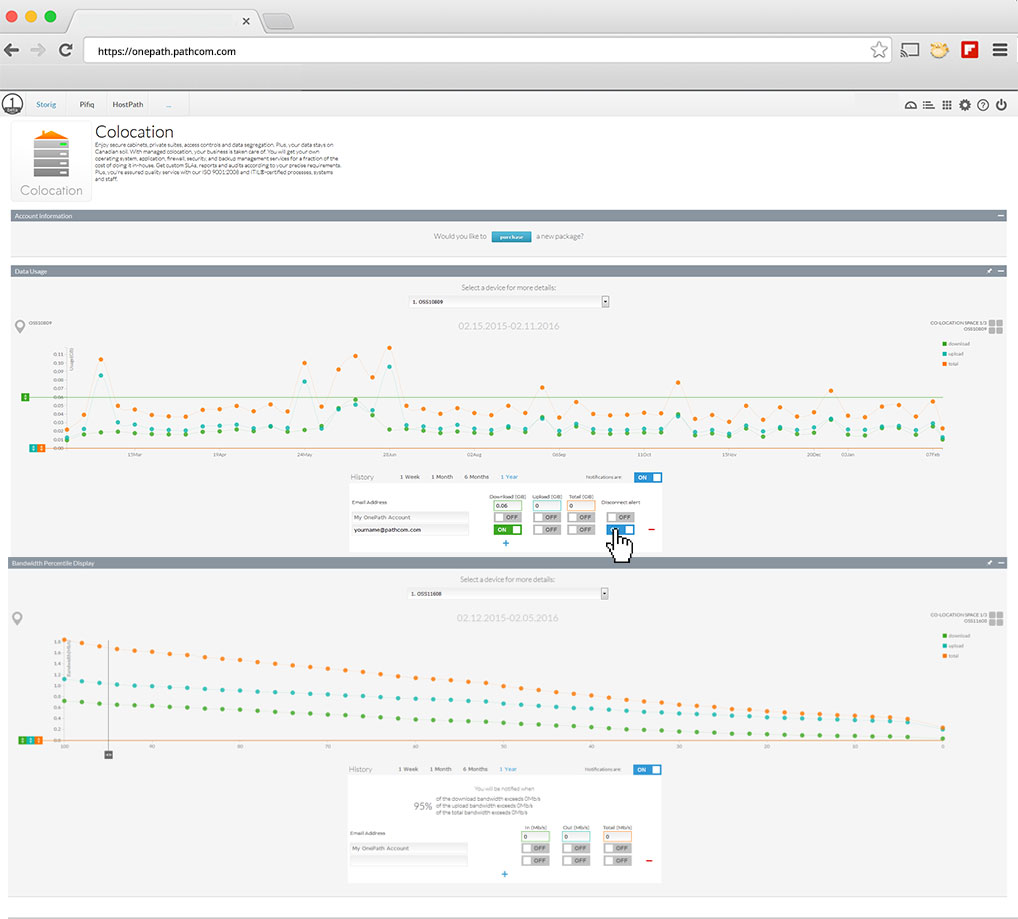This screenshot has width=1018, height=919.
Task: Click the Total (Mb/s) threshold field
Action: tap(617, 837)
